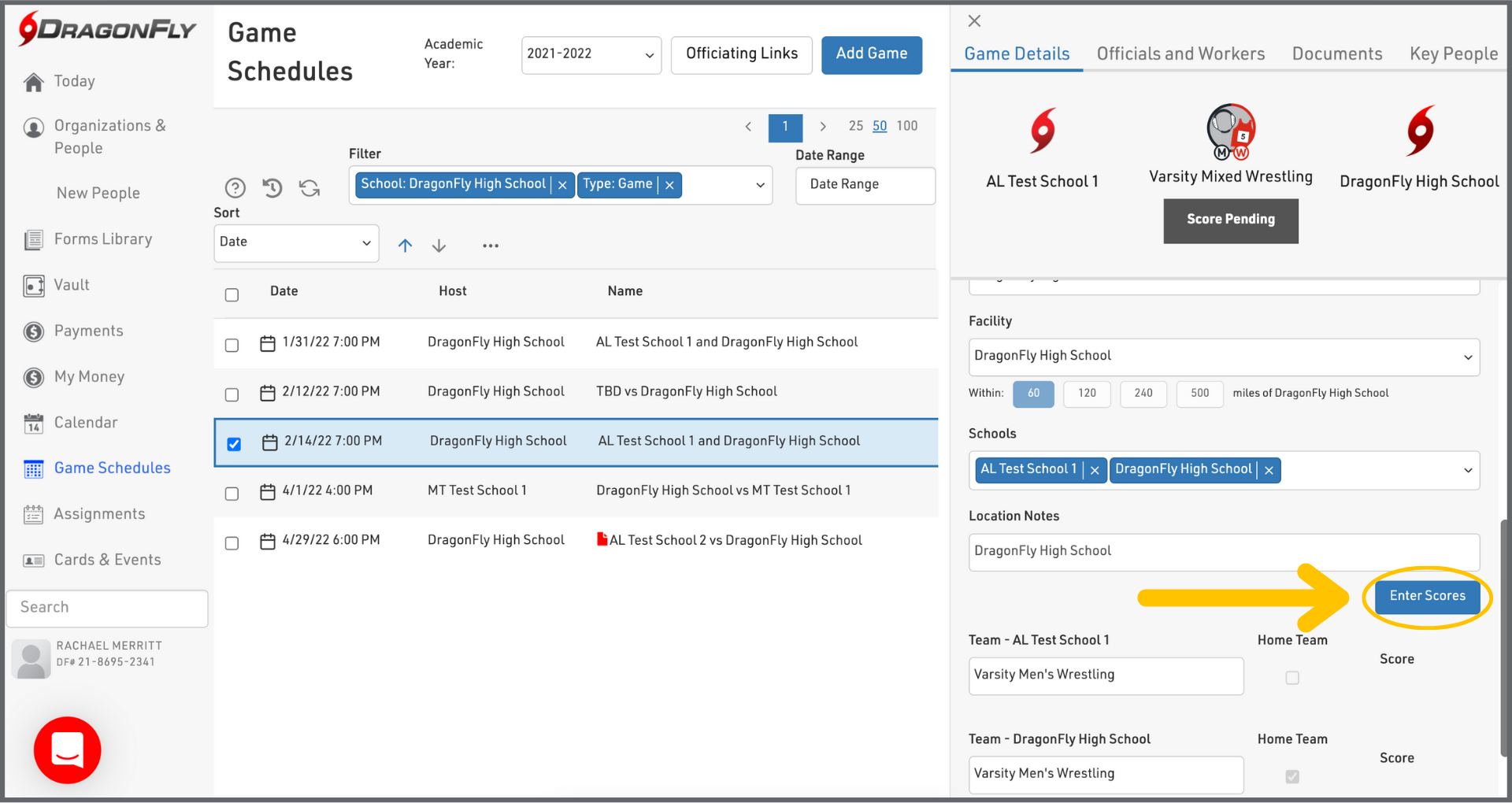Viewport: 1512px width, 803px height.
Task: Click the Date Range input field
Action: [865, 185]
